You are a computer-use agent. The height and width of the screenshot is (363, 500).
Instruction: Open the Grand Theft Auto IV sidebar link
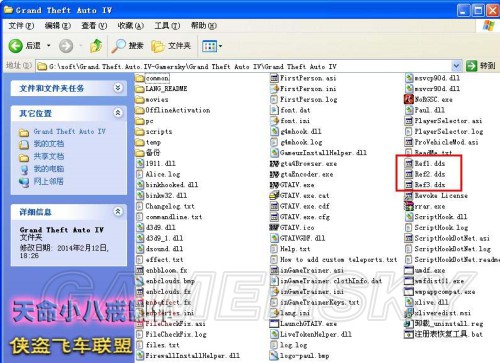(69, 132)
